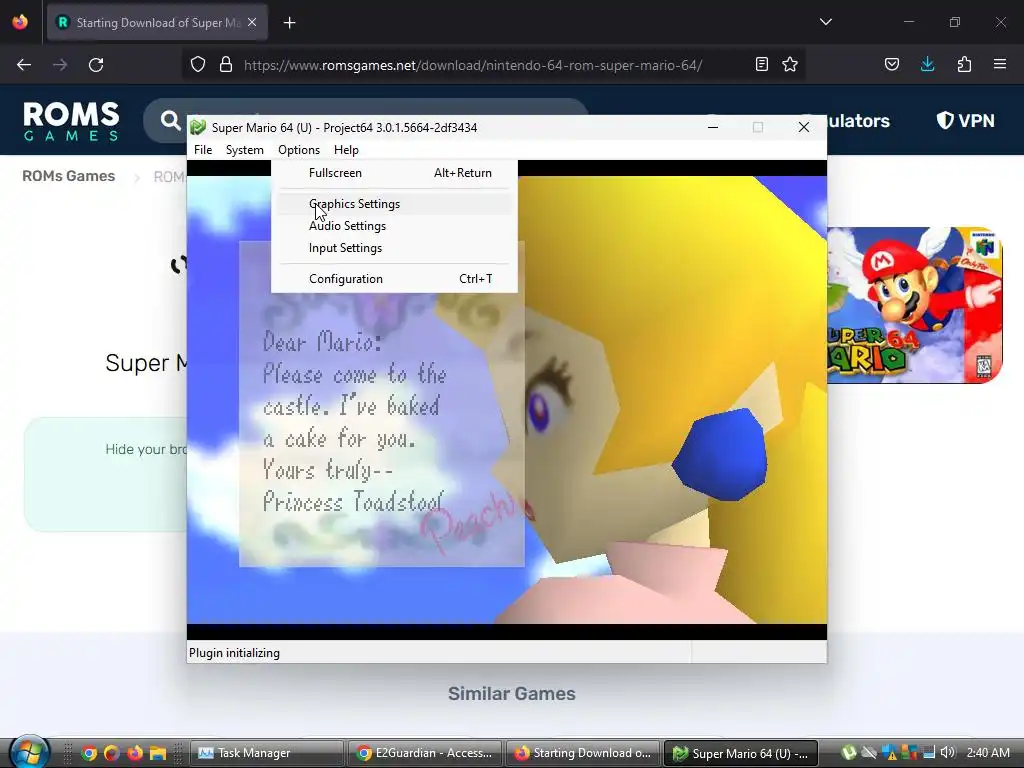Screen dimensions: 1024x768
Task: Click the ROMs Games breadcrumb link
Action: point(69,176)
